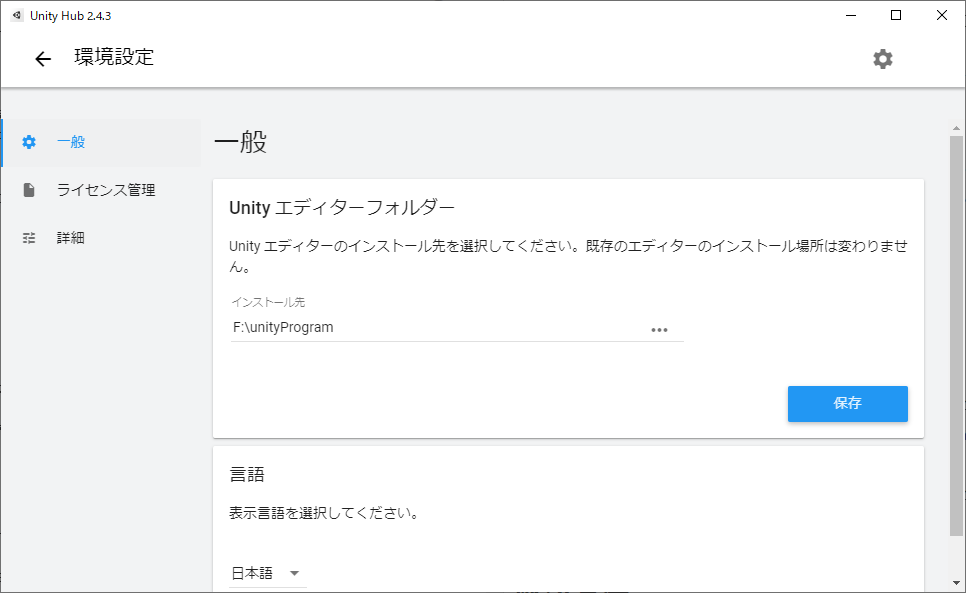Click the blue gear marking the active 一般 section
This screenshot has width=966, height=593.
29,142
